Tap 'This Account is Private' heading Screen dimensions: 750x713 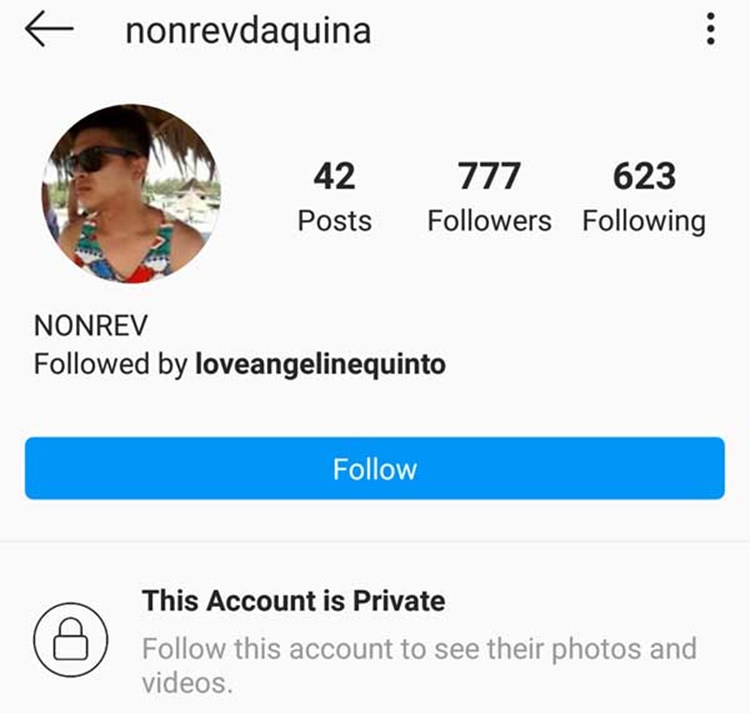click(x=293, y=601)
